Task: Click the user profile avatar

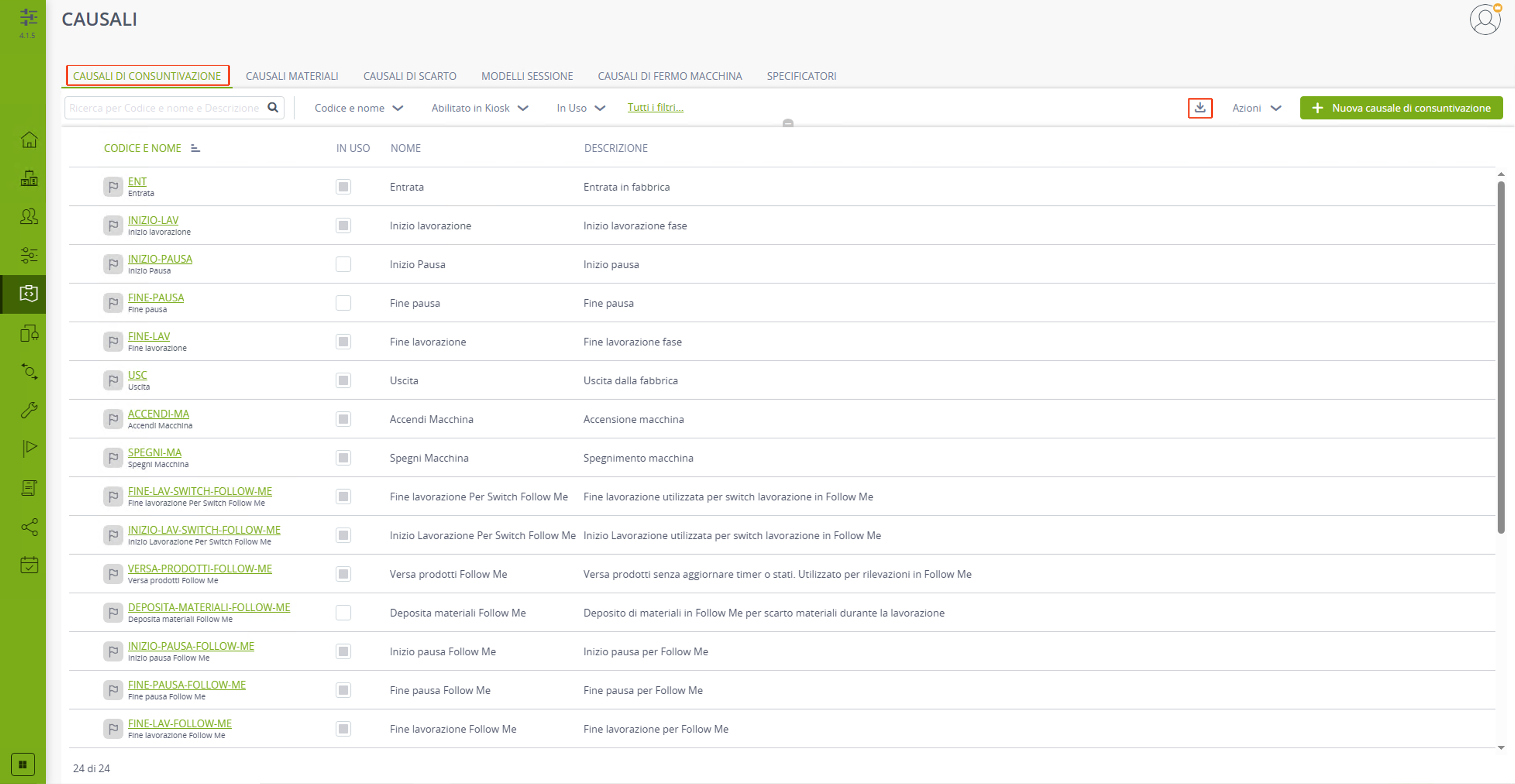Action: (x=1485, y=19)
